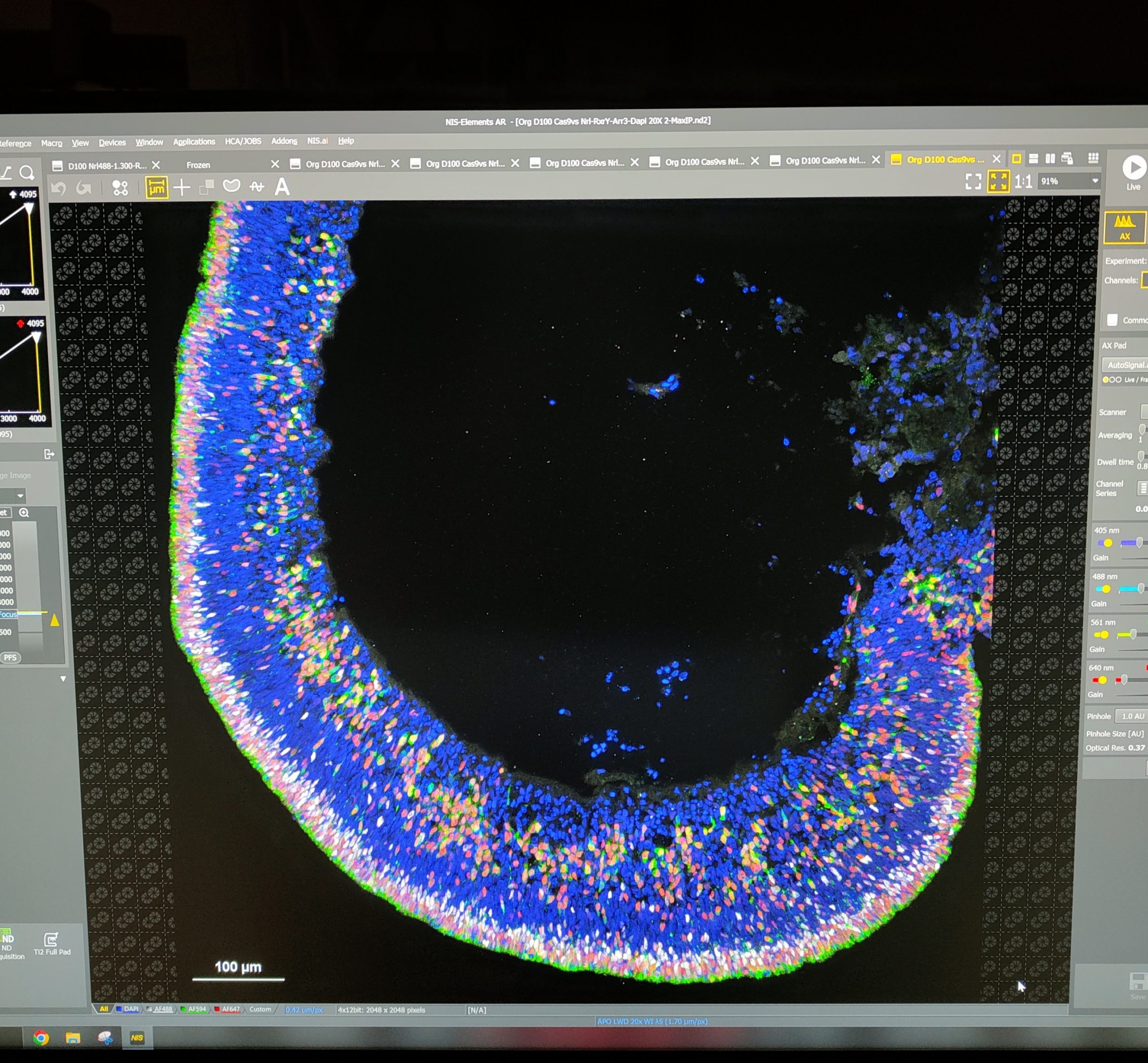
Task: Select the ROI freehand shape tool
Action: pos(232,186)
